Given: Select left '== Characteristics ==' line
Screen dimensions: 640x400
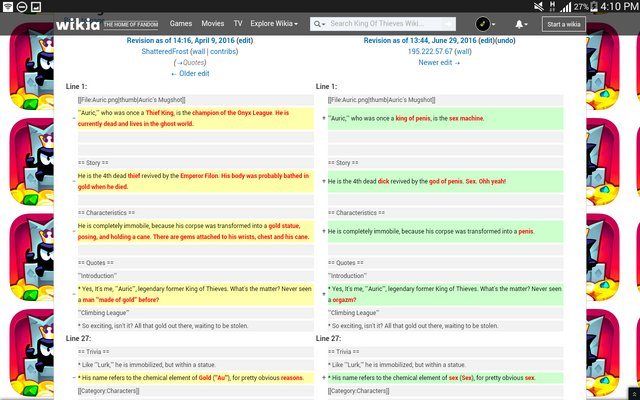Looking at the screenshot, I should [196, 213].
